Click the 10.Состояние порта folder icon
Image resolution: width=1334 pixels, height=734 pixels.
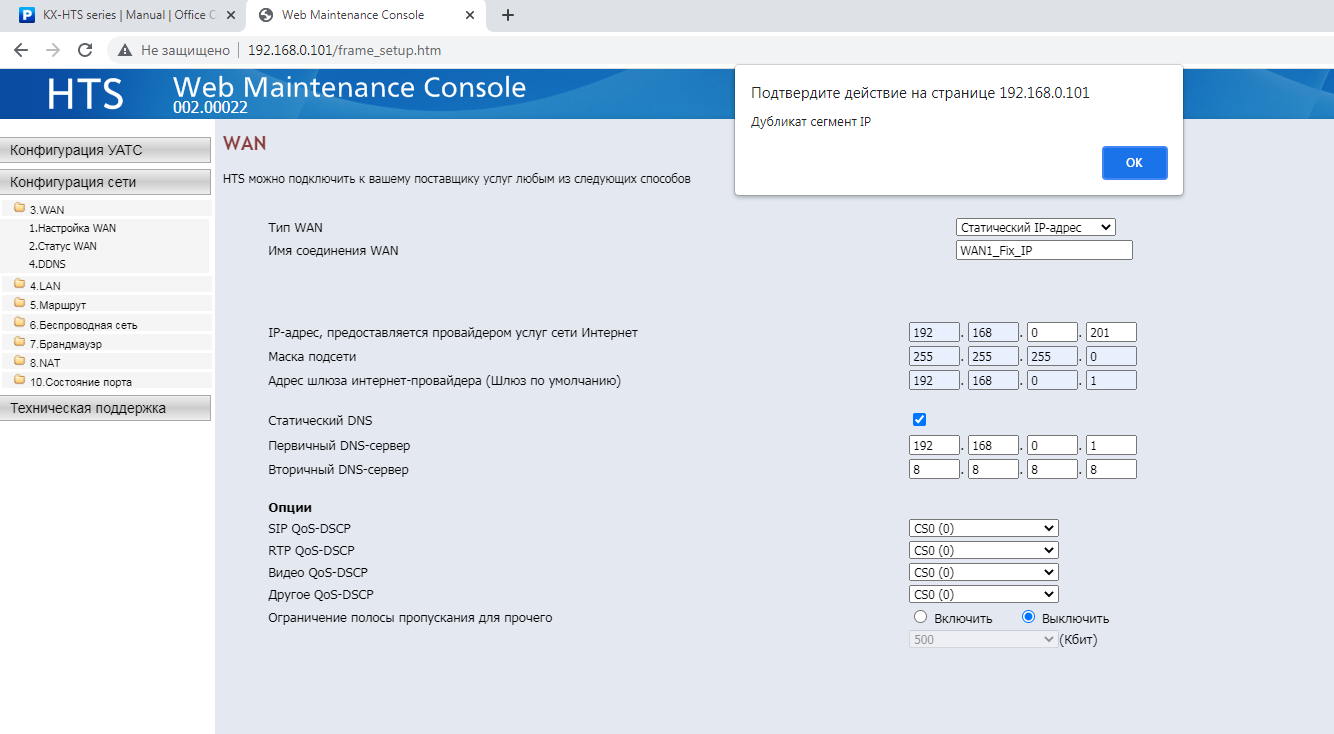click(20, 380)
